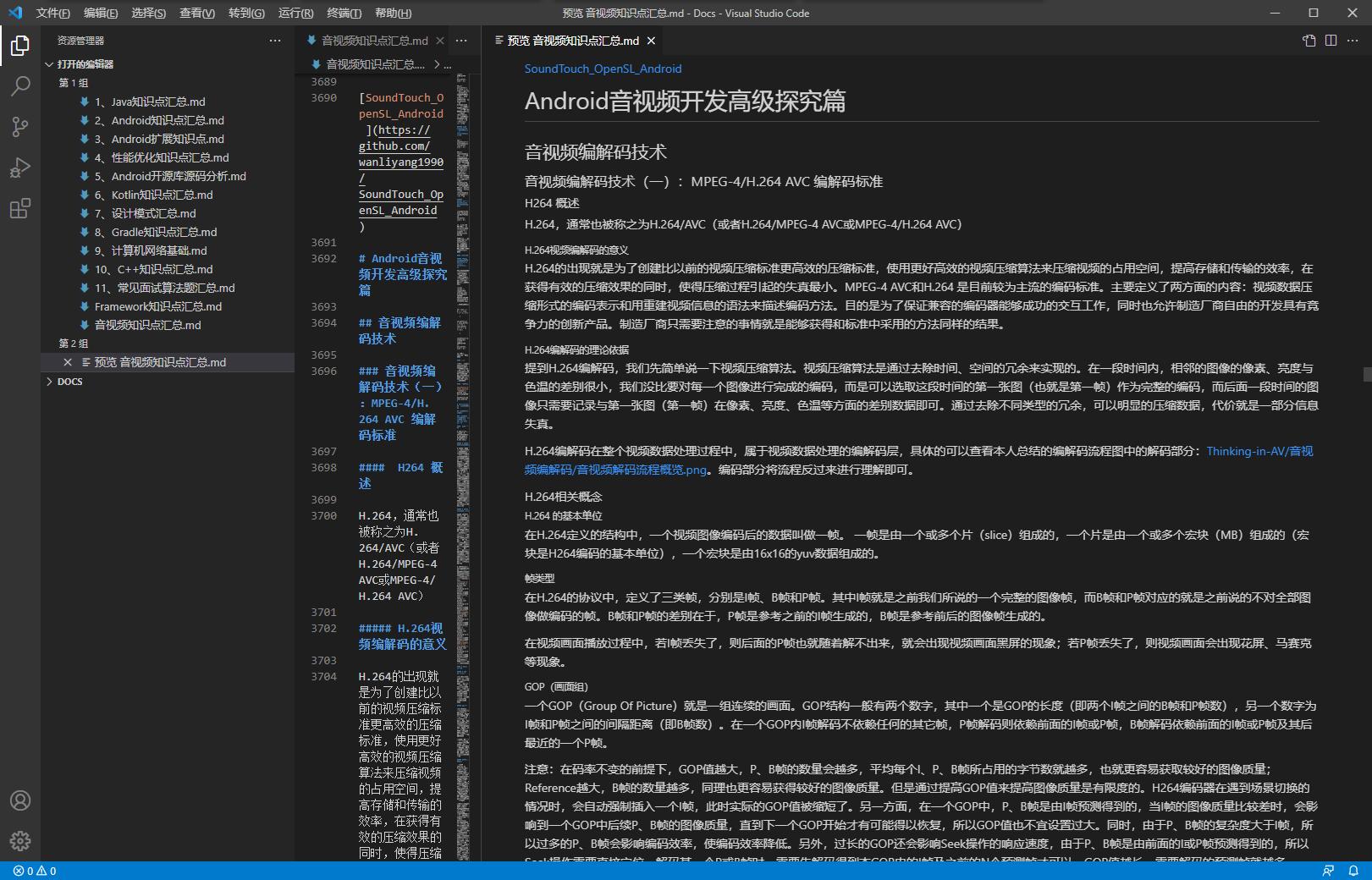Open the breadcrumb chevron next to 音视频知识点汇总
Image resolution: width=1372 pixels, height=880 pixels.
(437, 63)
